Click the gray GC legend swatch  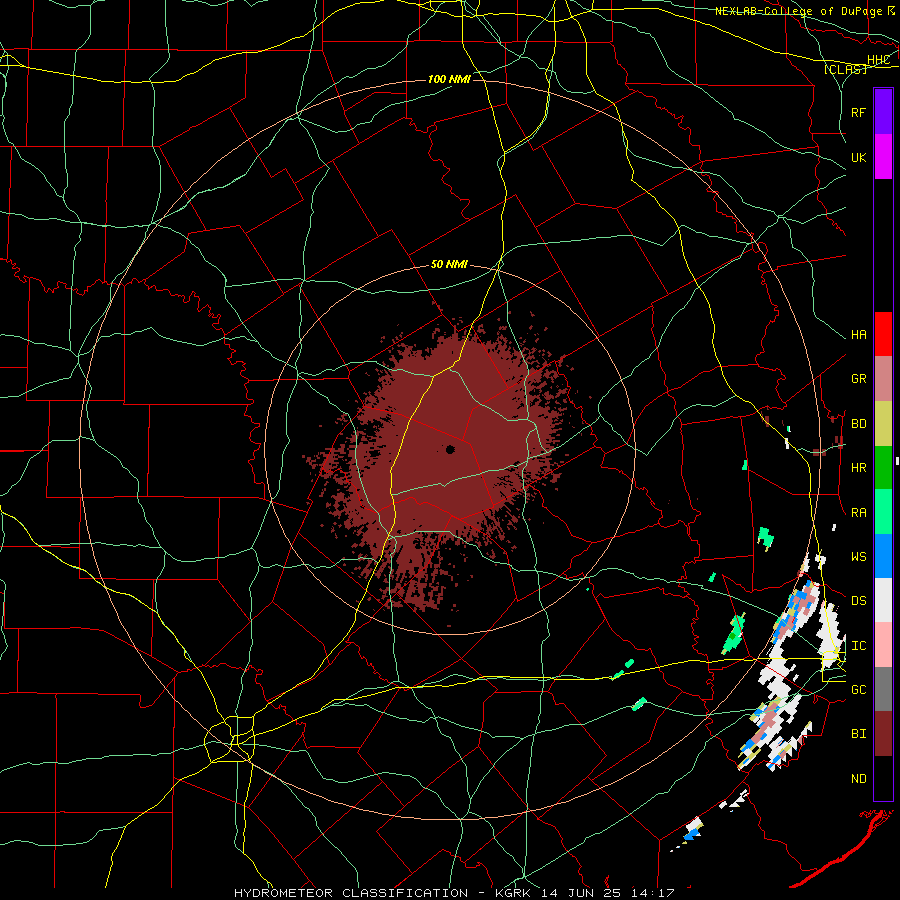[883, 689]
